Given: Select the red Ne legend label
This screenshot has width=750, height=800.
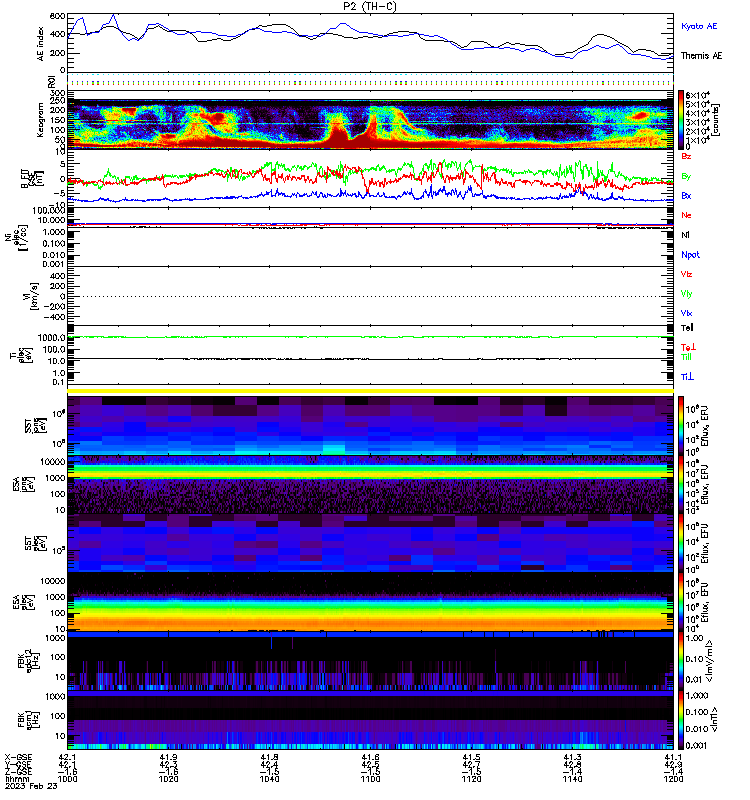Looking at the screenshot, I should point(686,215).
